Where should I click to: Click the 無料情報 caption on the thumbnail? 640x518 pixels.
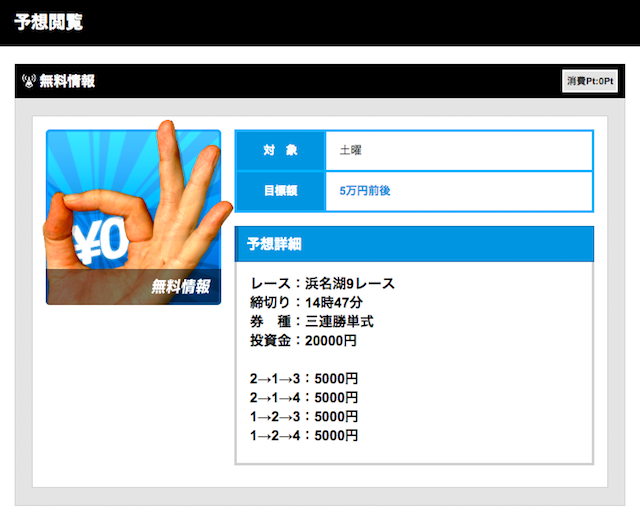[181, 287]
